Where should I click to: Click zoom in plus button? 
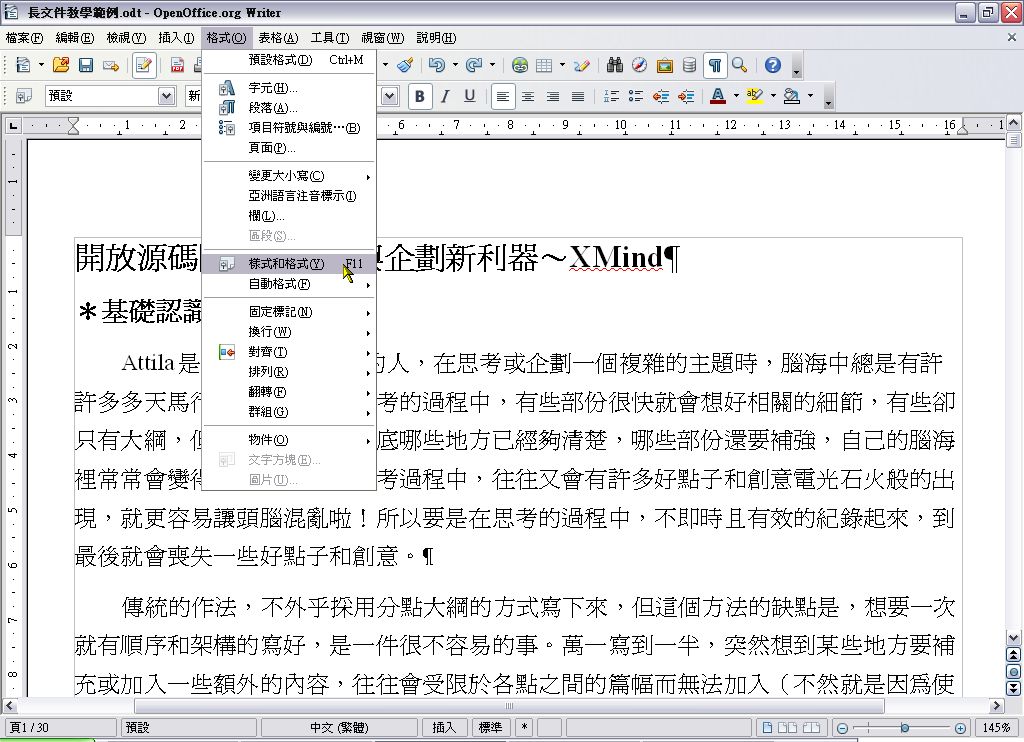click(960, 728)
